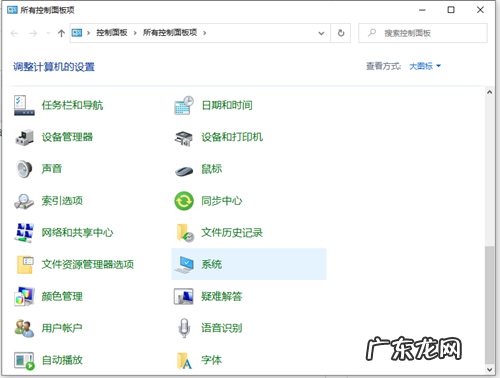Click the title bar control panel icon
The width and height of the screenshot is (500, 378).
tap(12, 10)
